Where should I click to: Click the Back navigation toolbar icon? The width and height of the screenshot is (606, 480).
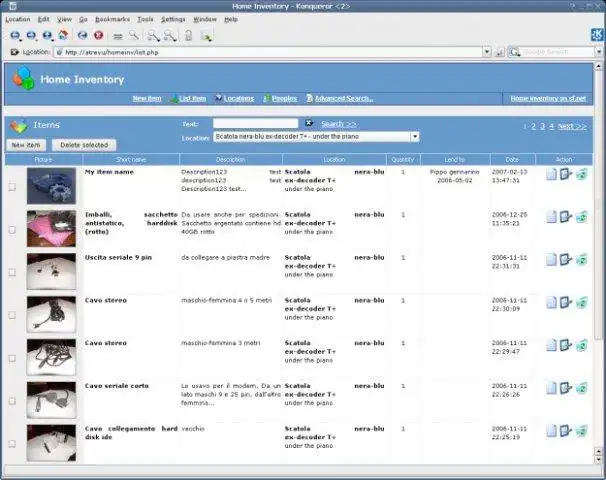coord(15,36)
